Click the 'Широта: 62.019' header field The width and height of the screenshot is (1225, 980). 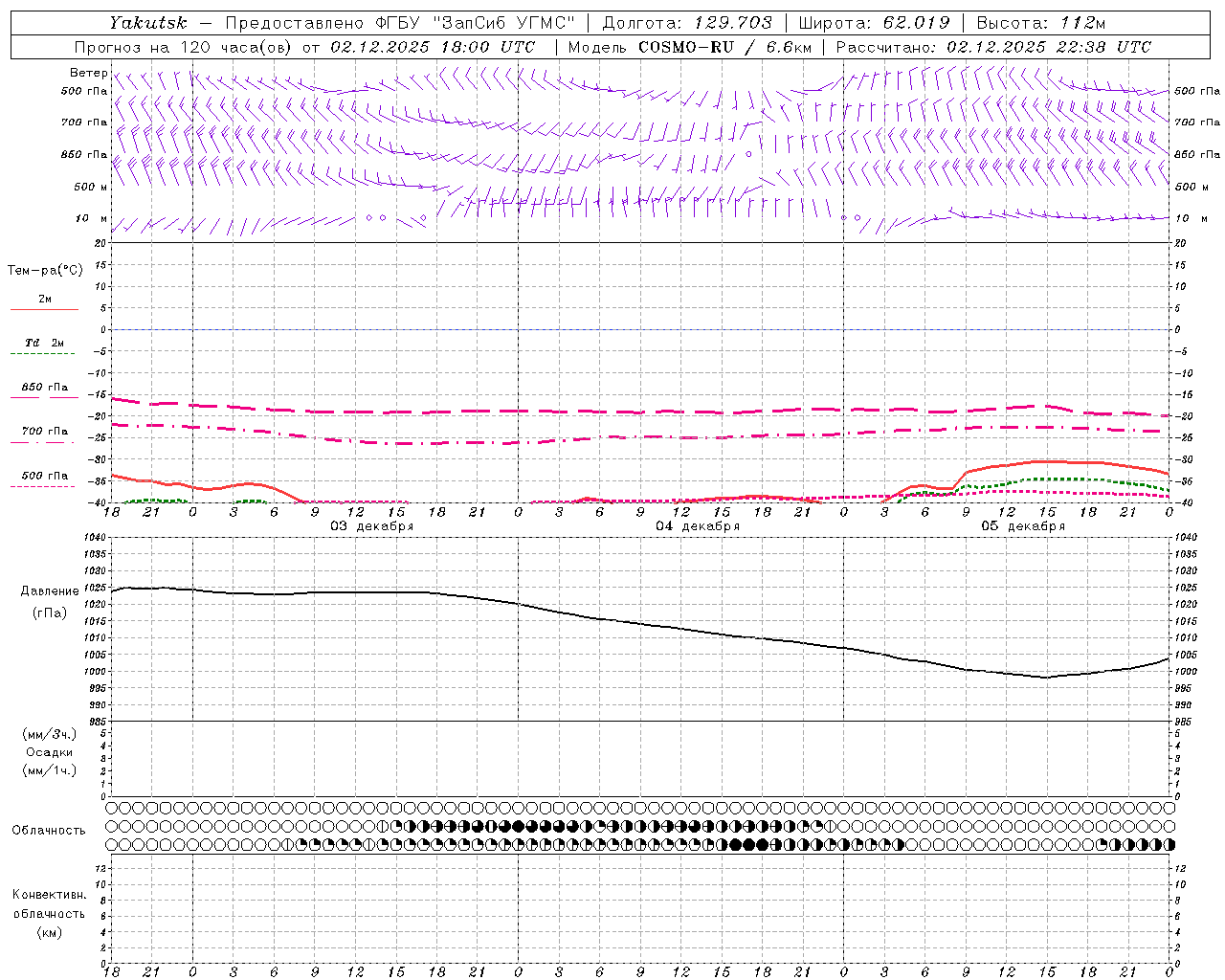click(x=874, y=22)
